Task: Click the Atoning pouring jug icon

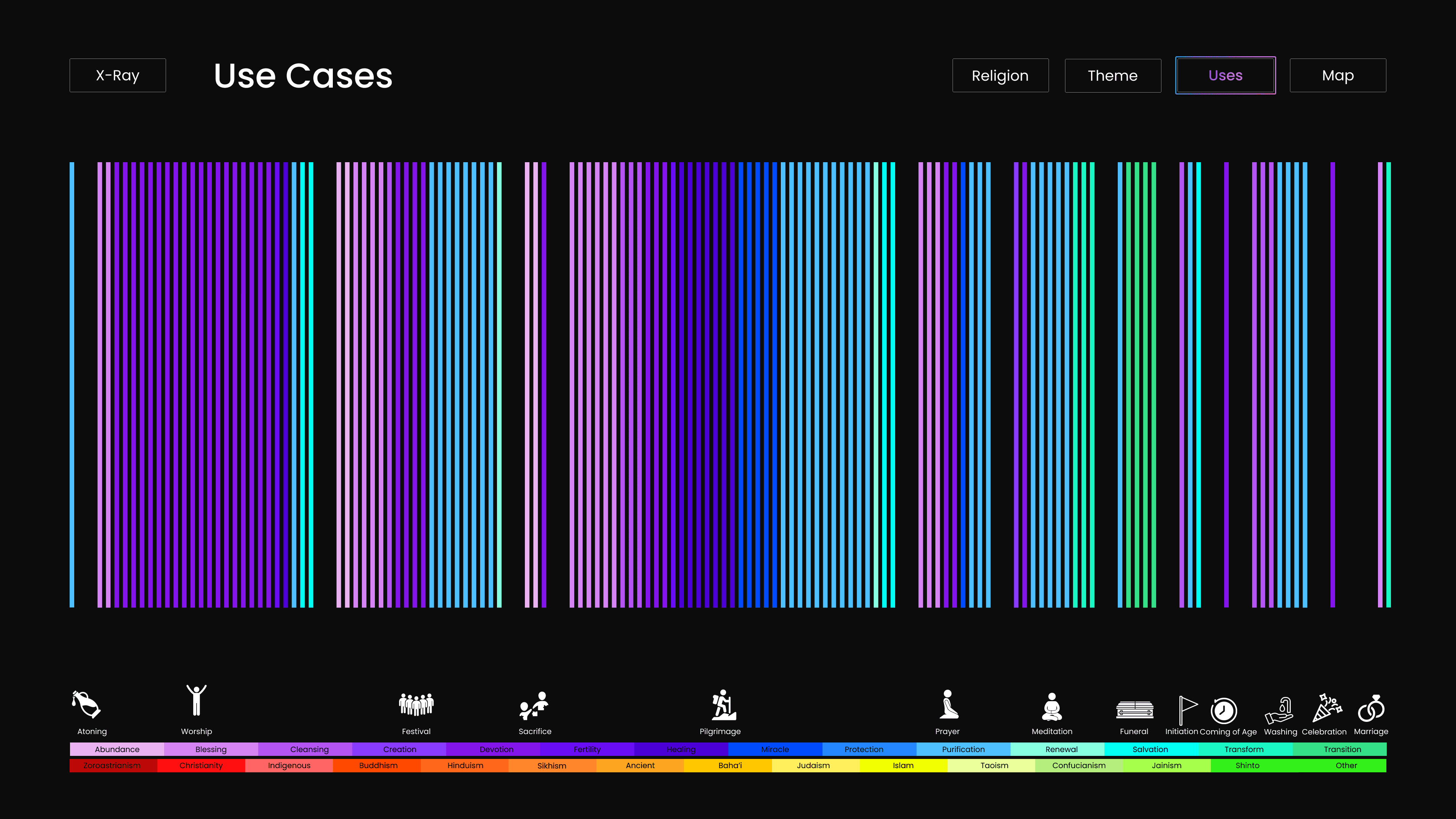Action: pyautogui.click(x=86, y=704)
